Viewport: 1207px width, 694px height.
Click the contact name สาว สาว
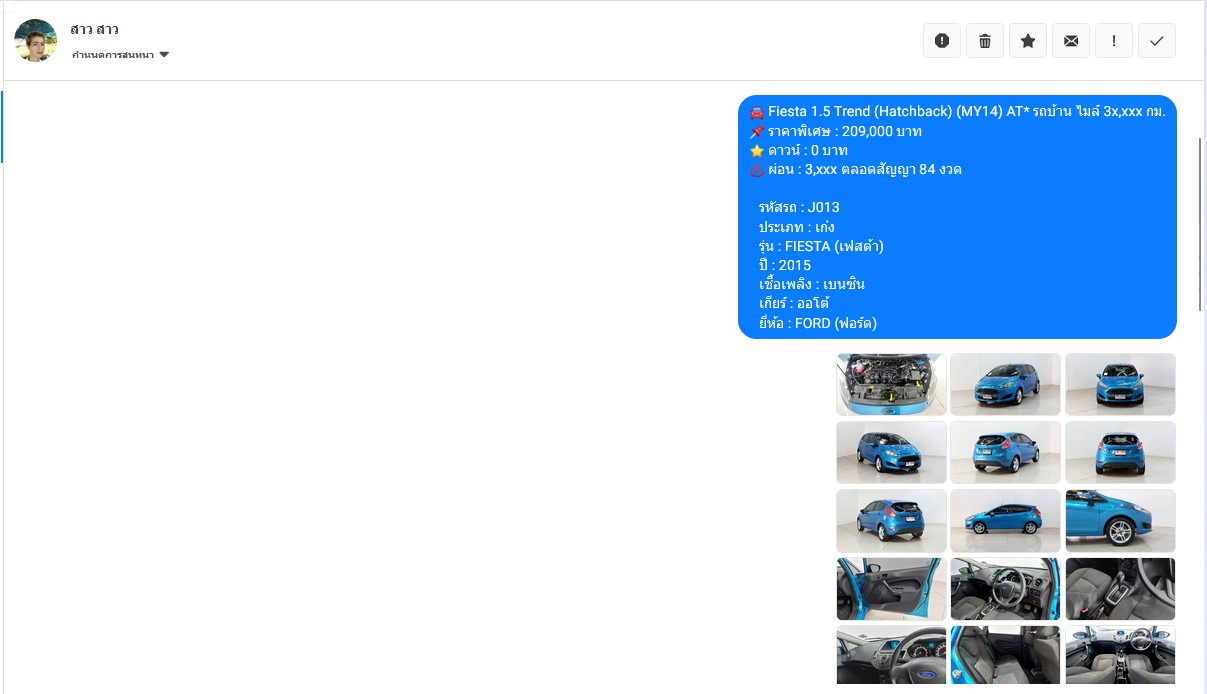pyautogui.click(x=94, y=29)
